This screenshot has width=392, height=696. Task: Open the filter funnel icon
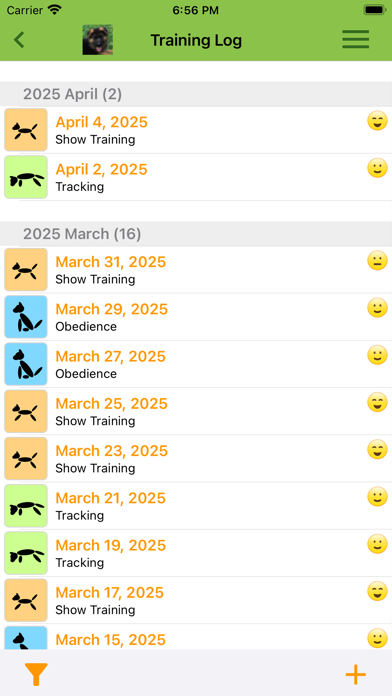tap(36, 674)
